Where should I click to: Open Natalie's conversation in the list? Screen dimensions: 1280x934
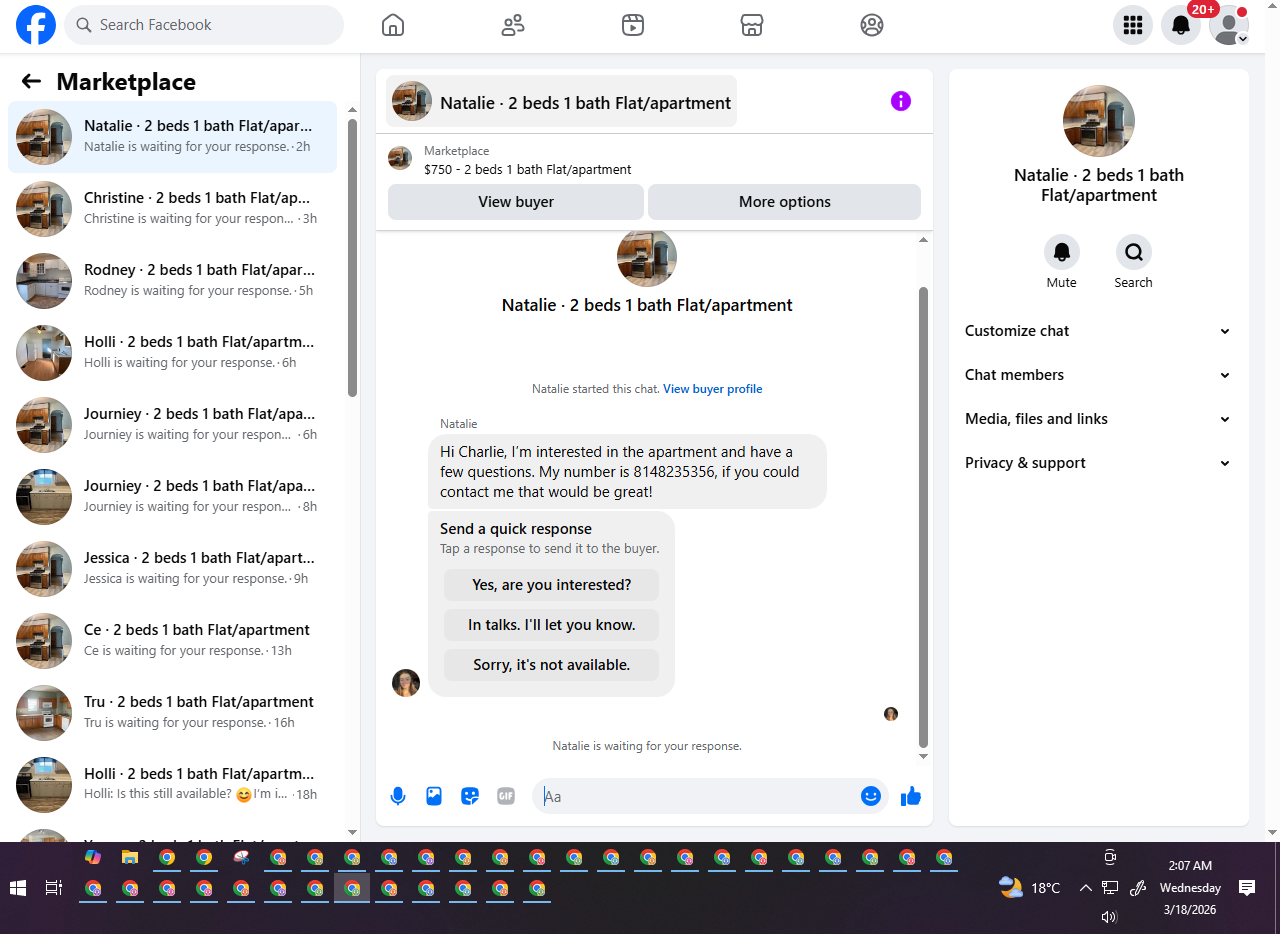click(x=172, y=137)
